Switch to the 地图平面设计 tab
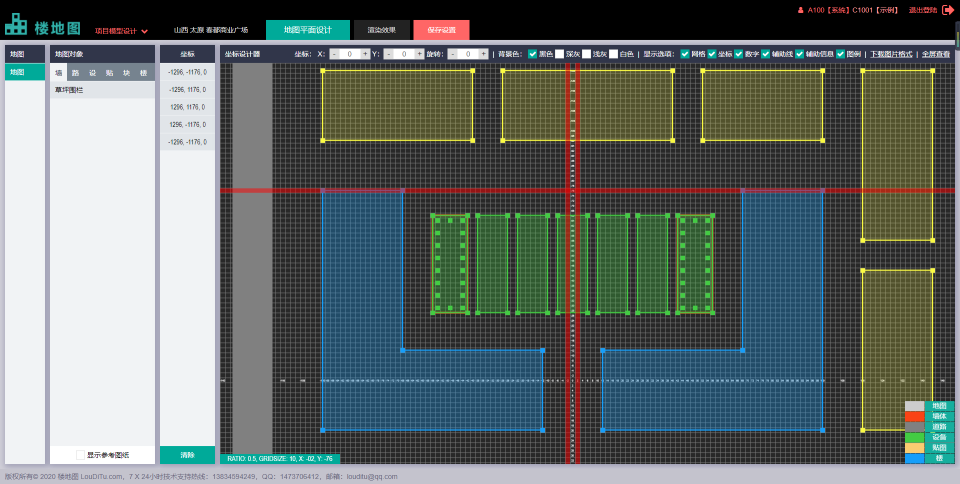Viewport: 960px width, 484px height. pyautogui.click(x=307, y=31)
